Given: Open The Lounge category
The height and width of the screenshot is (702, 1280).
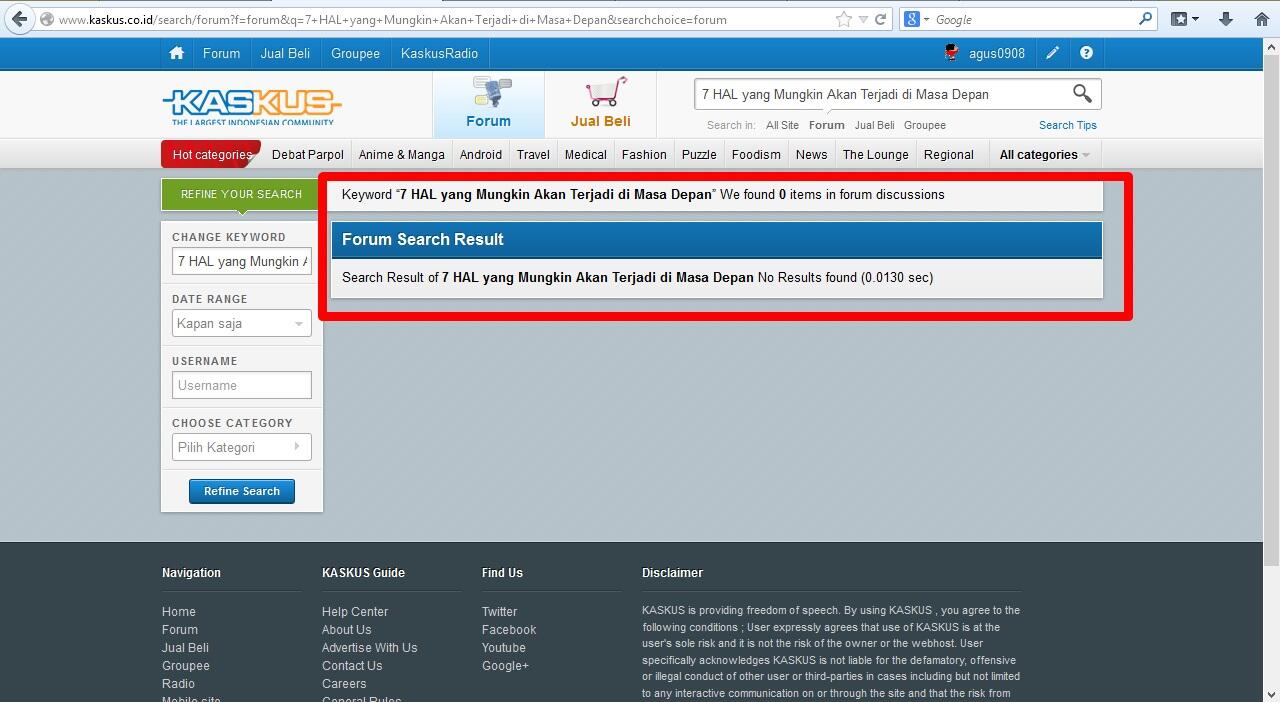Looking at the screenshot, I should pyautogui.click(x=875, y=154).
